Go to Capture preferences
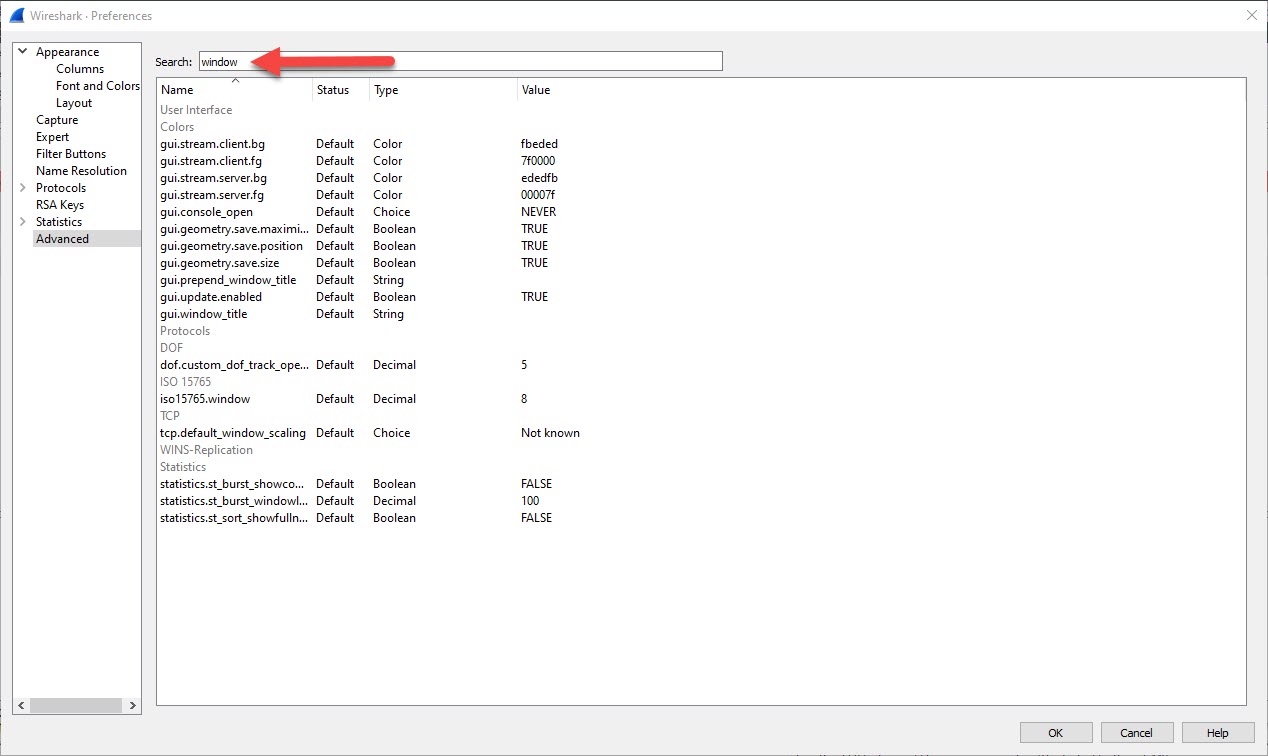This screenshot has height=756, width=1268. click(x=57, y=120)
